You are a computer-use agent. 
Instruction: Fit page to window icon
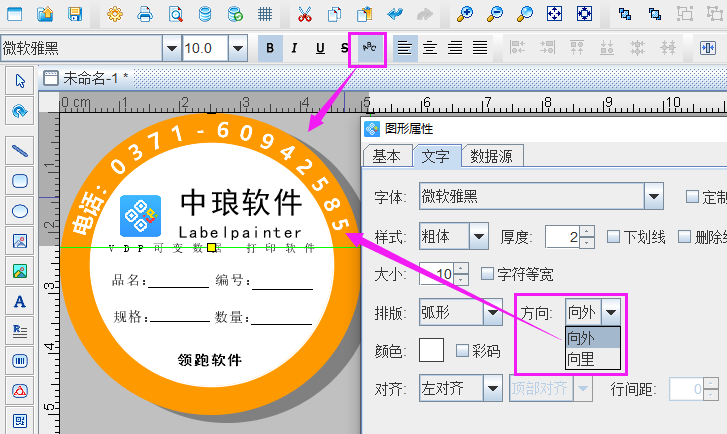coord(555,14)
